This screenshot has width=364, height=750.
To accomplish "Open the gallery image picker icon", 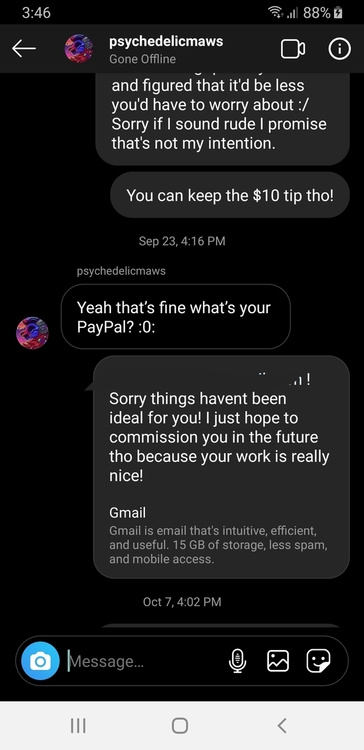I will coord(278,661).
